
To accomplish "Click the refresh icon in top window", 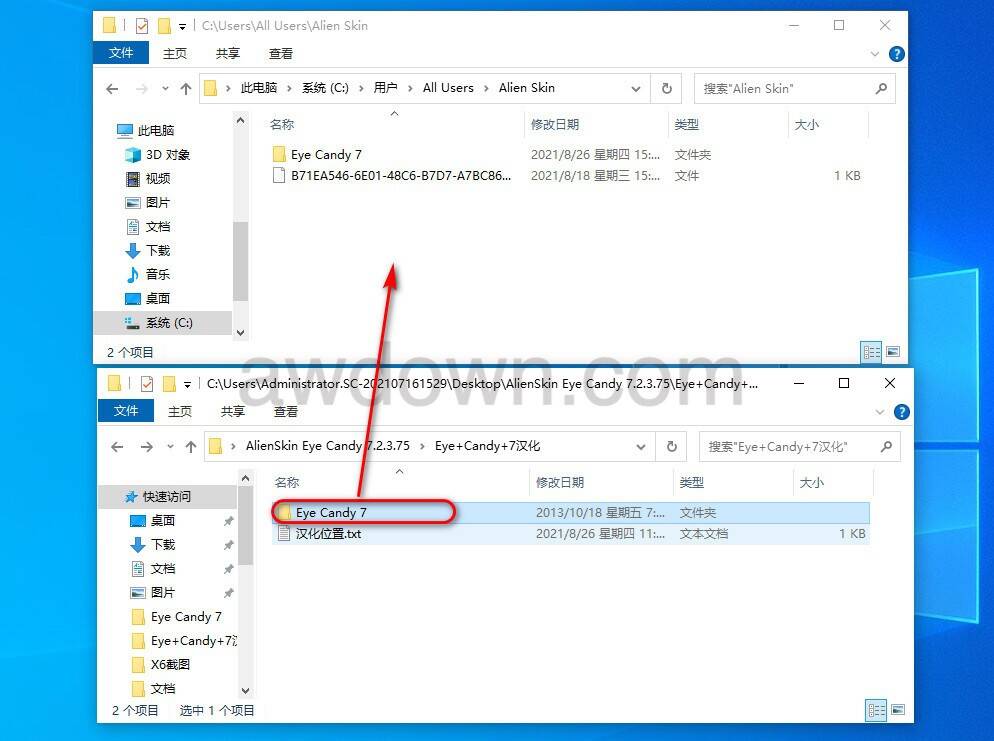I will (x=666, y=88).
